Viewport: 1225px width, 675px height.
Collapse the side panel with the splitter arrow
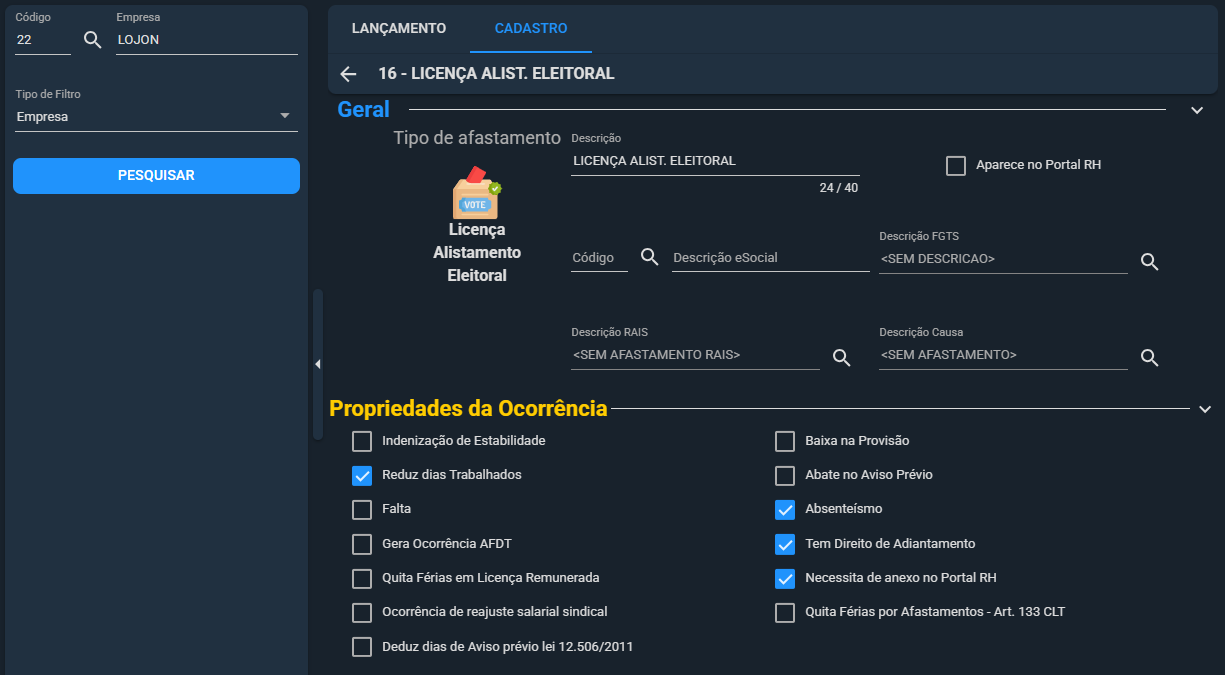[318, 364]
